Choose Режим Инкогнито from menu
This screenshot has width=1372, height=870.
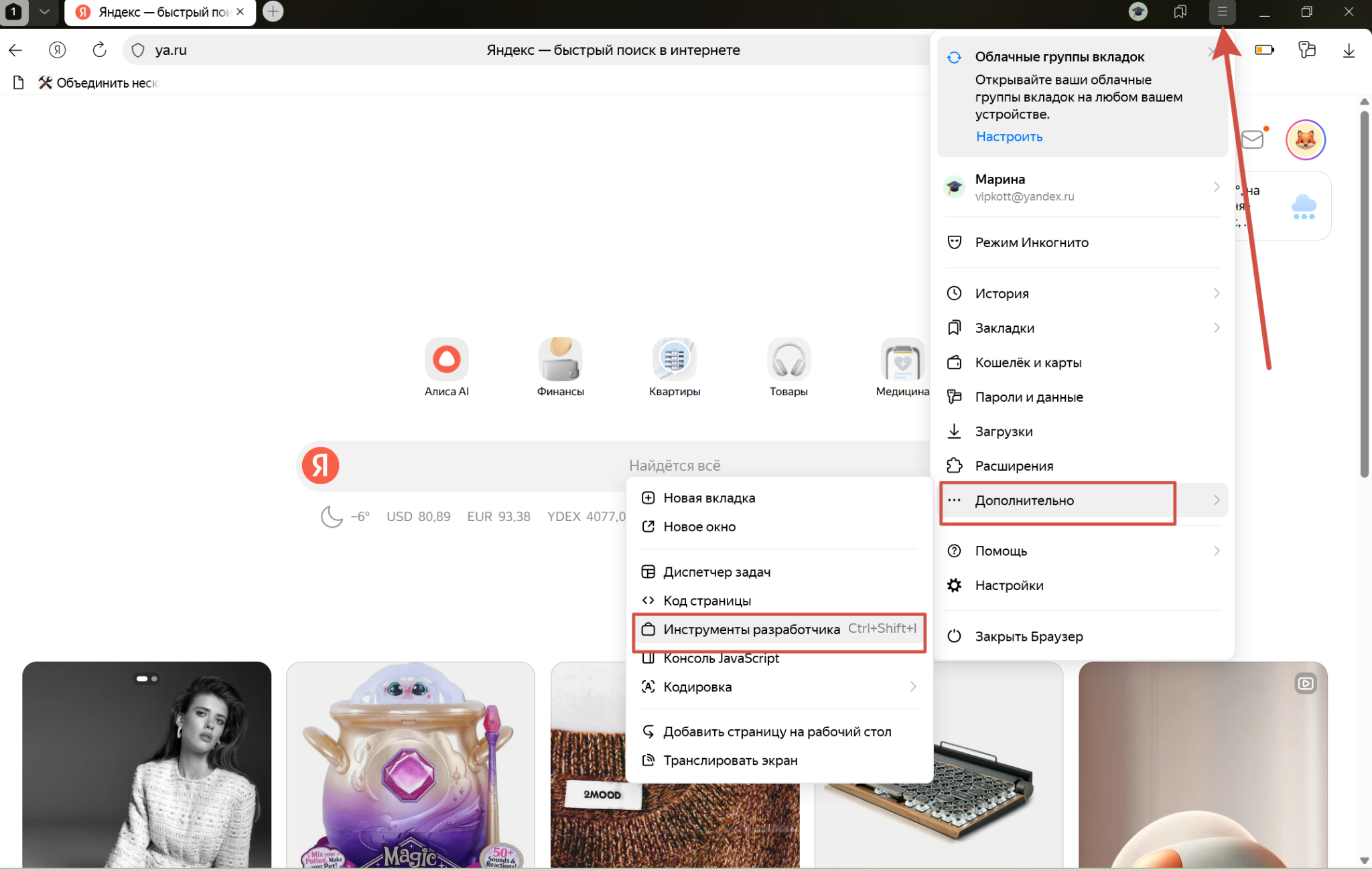(1031, 242)
